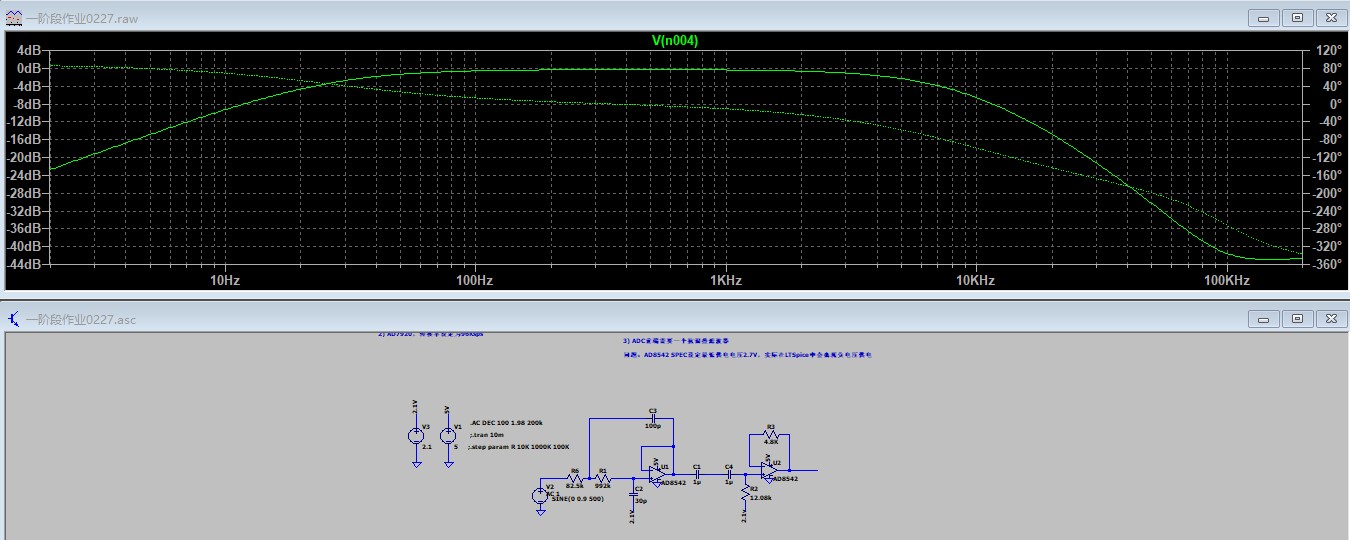The image size is (1350, 540).
Task: Maximize the waveform .raw window
Action: 1297,18
